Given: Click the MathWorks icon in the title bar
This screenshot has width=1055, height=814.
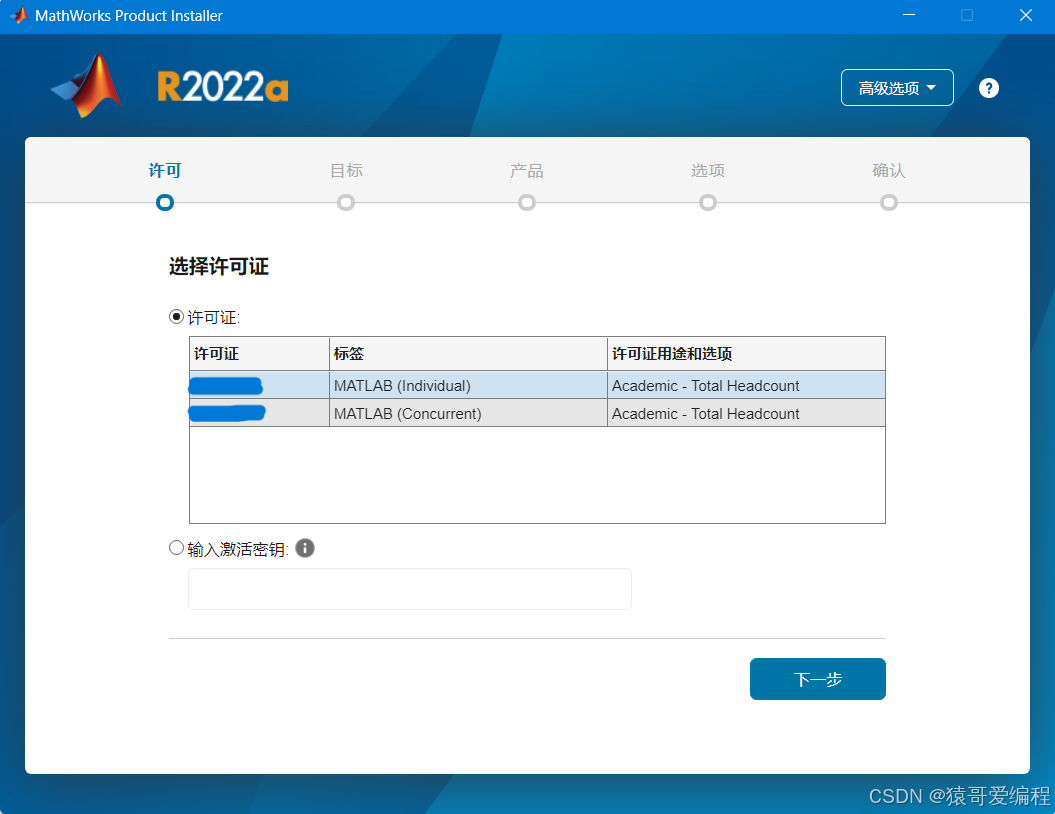Looking at the screenshot, I should coord(19,15).
